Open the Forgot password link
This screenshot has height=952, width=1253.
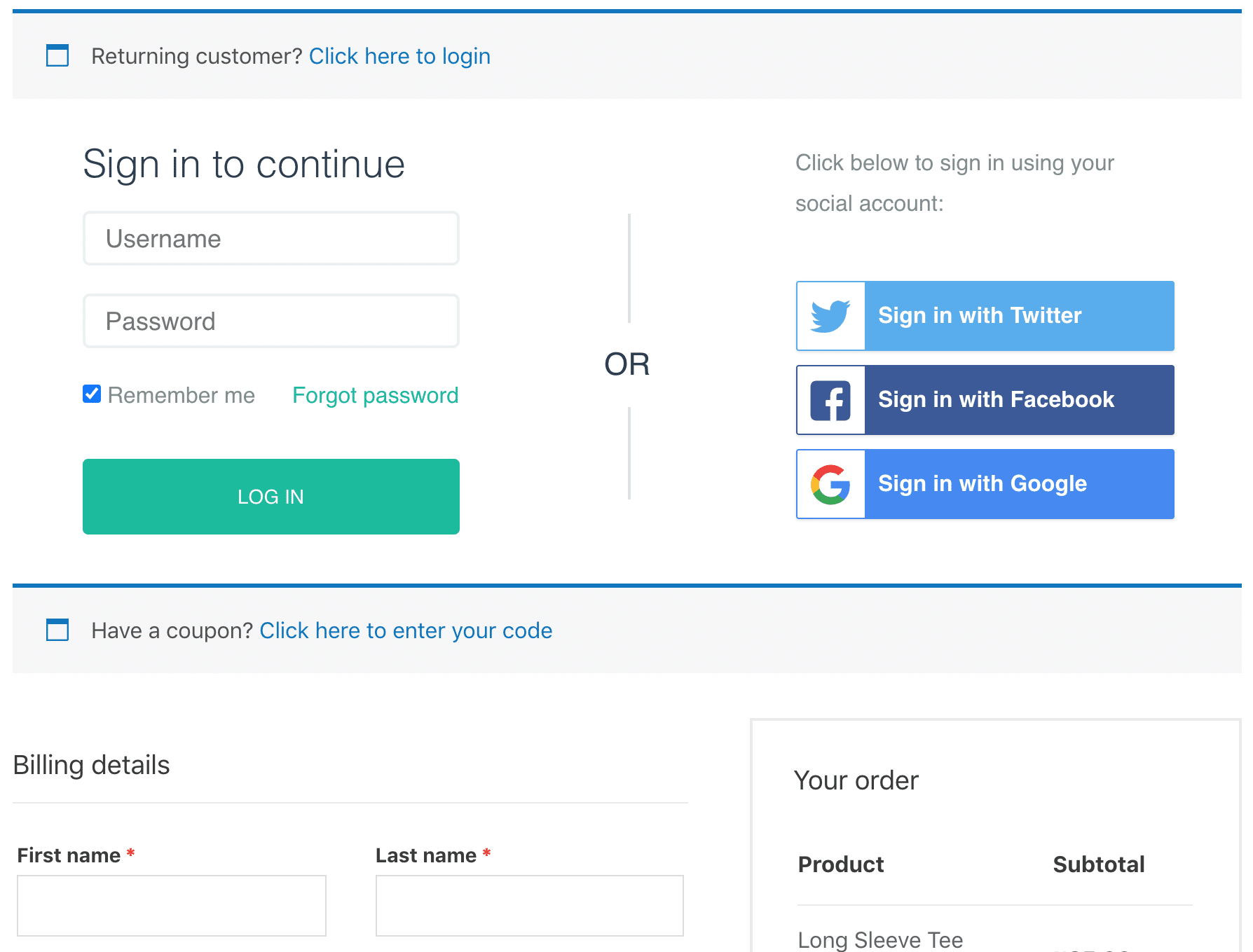tap(376, 395)
